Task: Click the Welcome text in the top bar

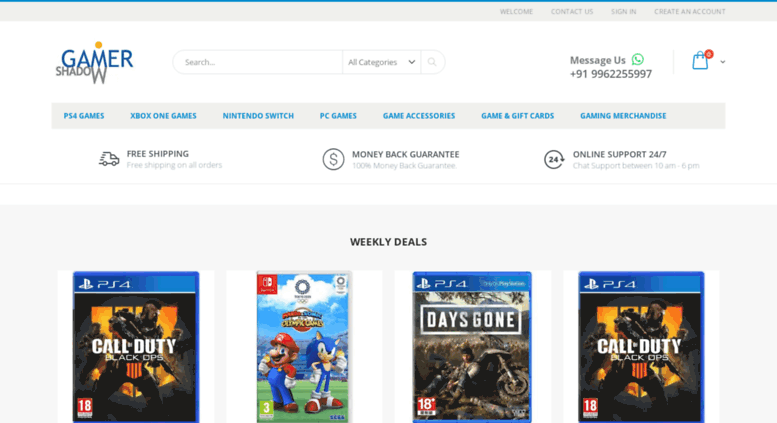Action: (516, 11)
